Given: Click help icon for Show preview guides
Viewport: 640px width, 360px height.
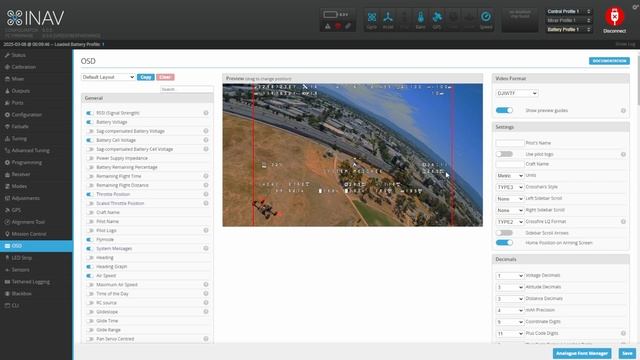Looking at the screenshot, I should click(x=623, y=111).
